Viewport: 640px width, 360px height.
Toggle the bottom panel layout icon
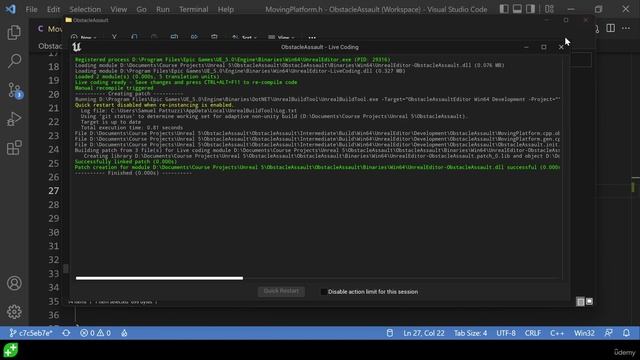click(x=517, y=9)
